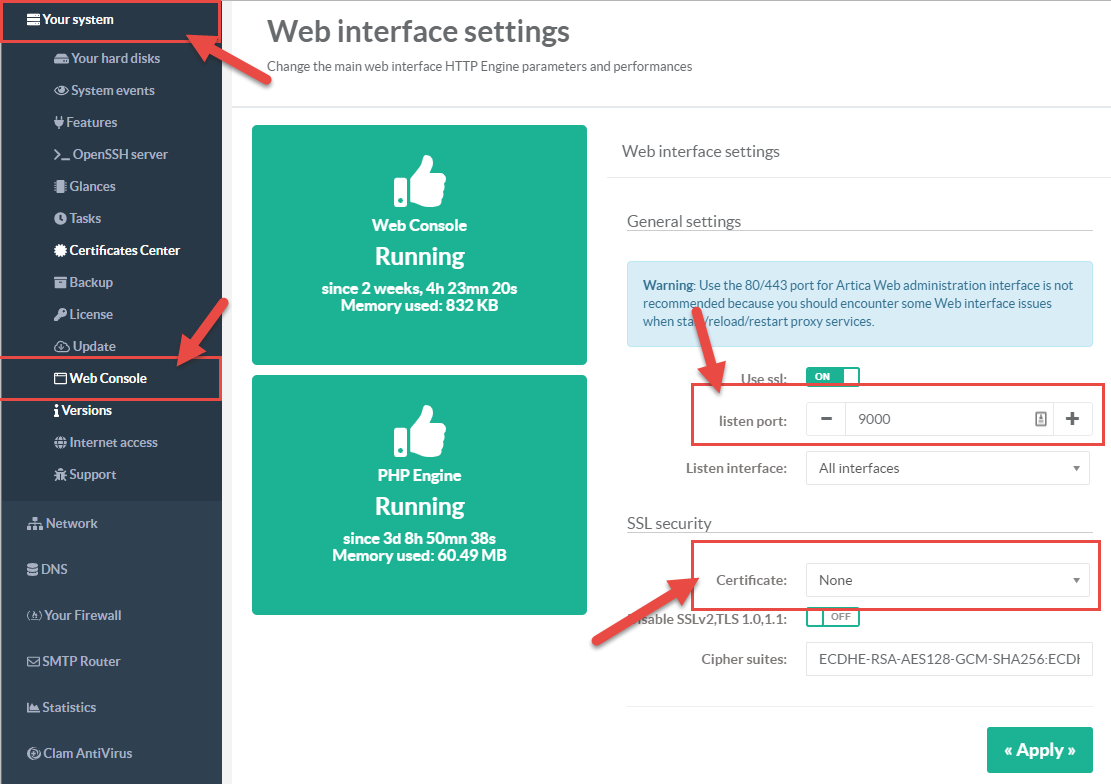Click the key icon beside License
The width and height of the screenshot is (1111, 784).
(60, 314)
